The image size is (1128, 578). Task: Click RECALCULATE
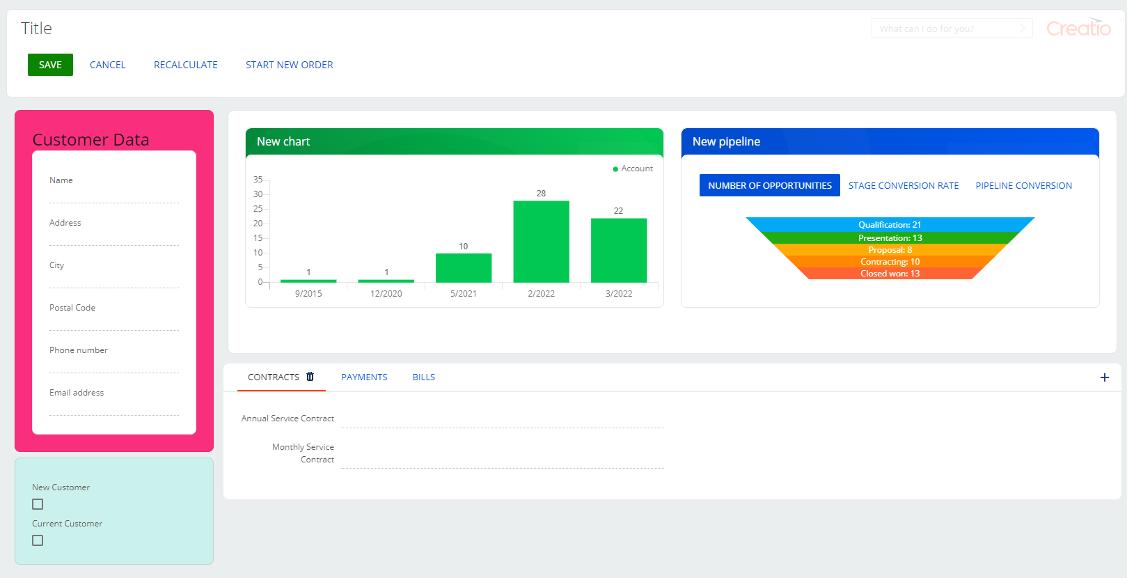click(185, 64)
